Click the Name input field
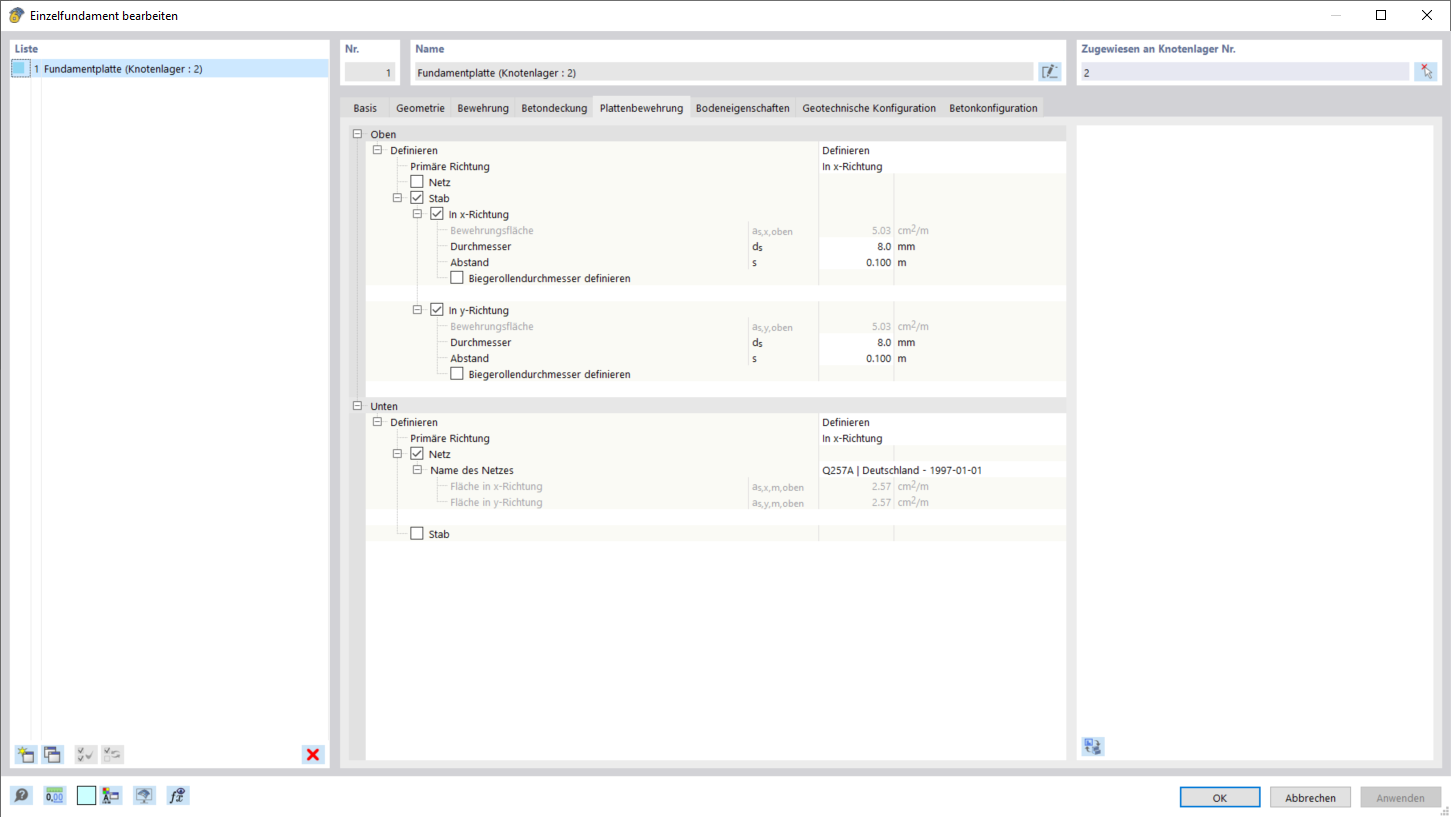This screenshot has width=1451, height=817. click(722, 72)
